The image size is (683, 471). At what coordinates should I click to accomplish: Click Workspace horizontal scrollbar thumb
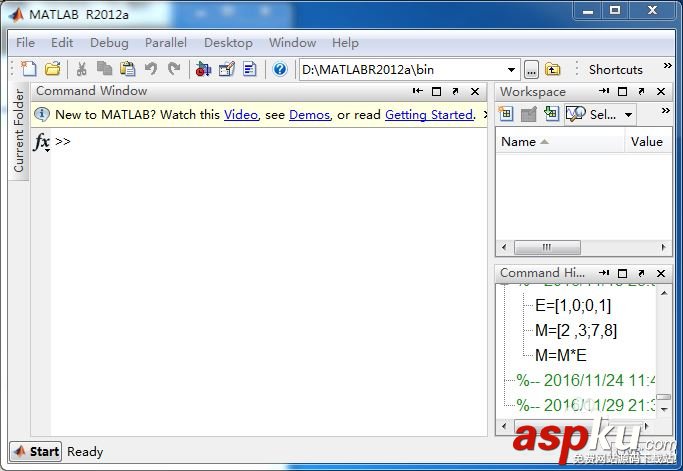click(x=547, y=247)
